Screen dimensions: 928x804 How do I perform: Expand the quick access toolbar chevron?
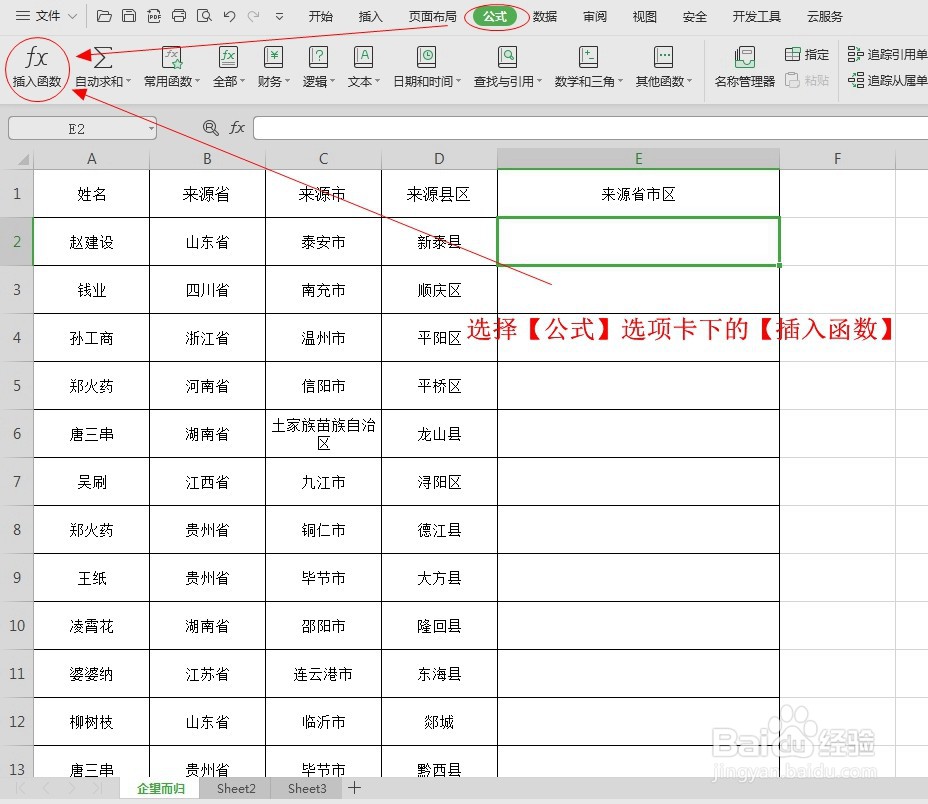tap(278, 15)
